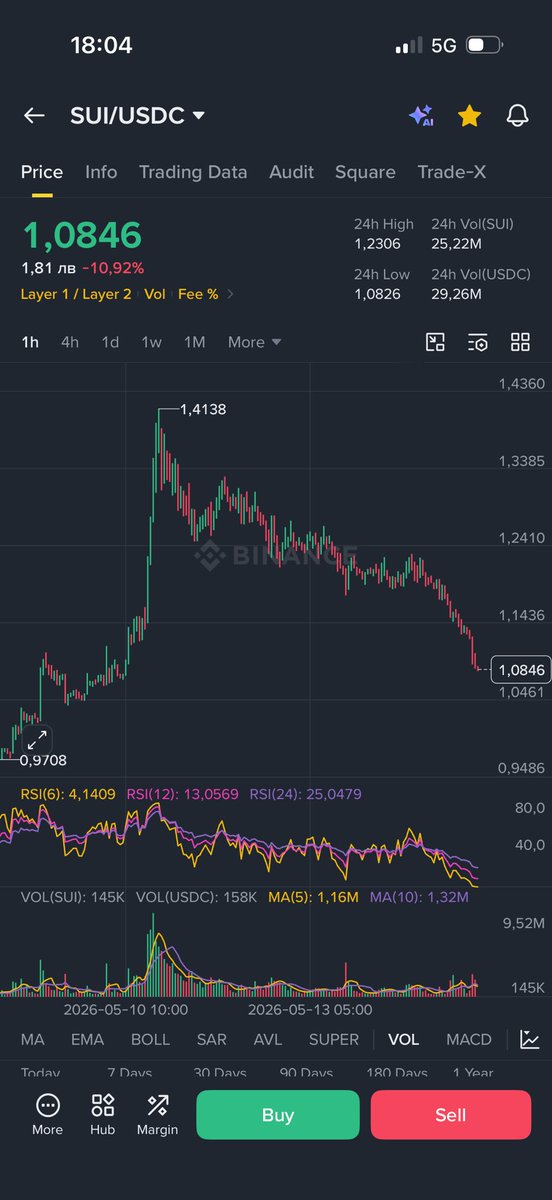
Task: Toggle the VOL indicator
Action: click(x=403, y=1039)
